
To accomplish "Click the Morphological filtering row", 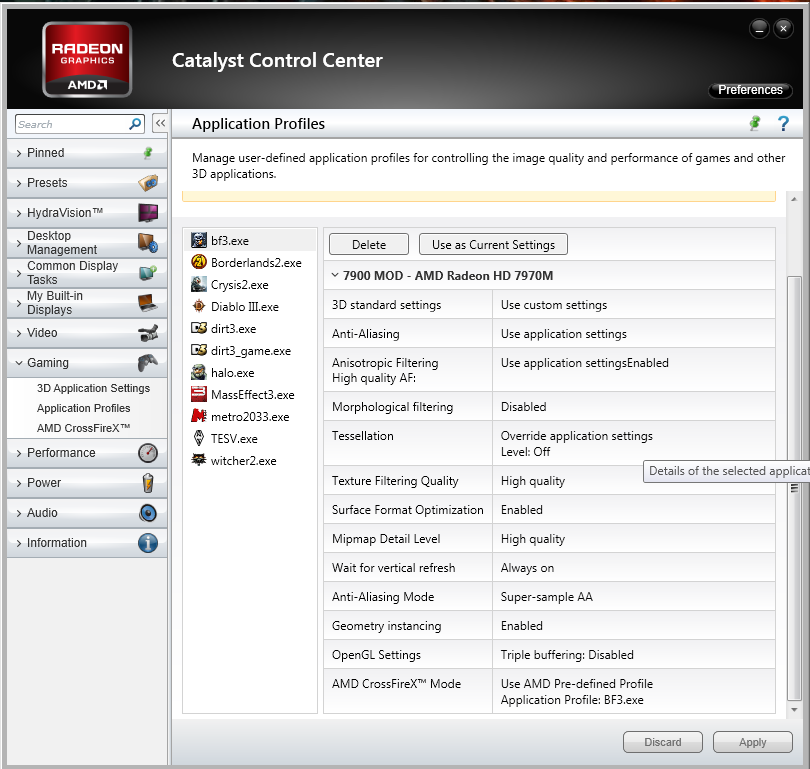I will pyautogui.click(x=549, y=406).
